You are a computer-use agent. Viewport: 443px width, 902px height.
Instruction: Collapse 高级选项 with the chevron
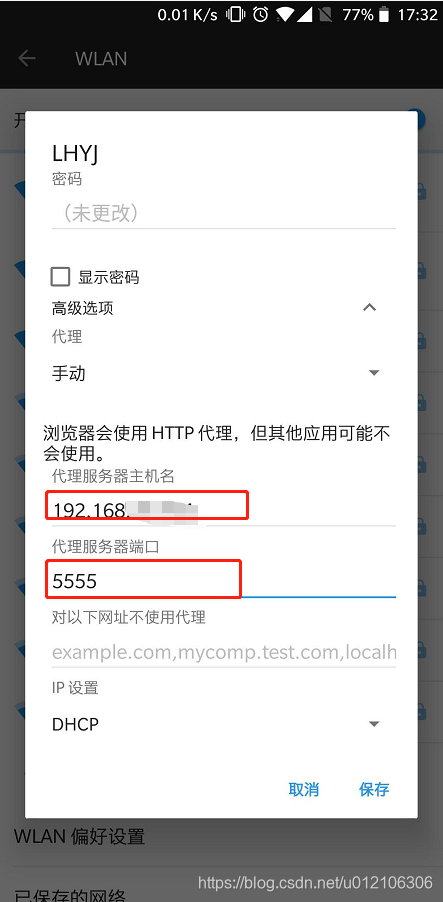pyautogui.click(x=369, y=308)
